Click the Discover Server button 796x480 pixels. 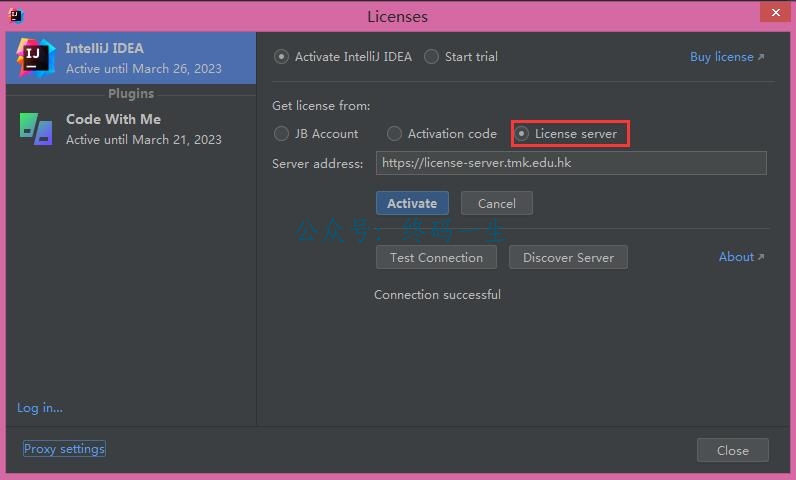coord(568,257)
